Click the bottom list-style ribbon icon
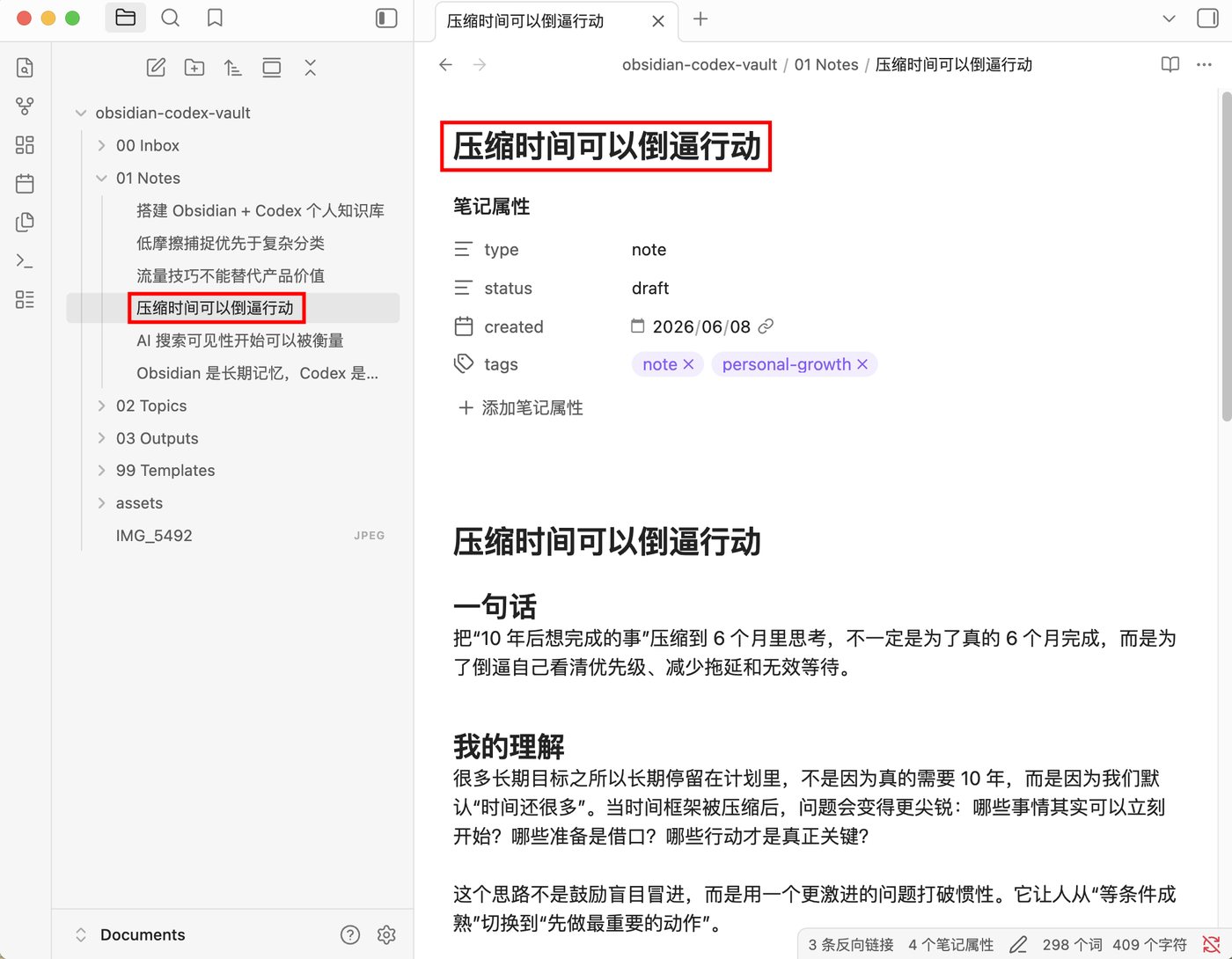Viewport: 1232px width, 959px height. (25, 299)
